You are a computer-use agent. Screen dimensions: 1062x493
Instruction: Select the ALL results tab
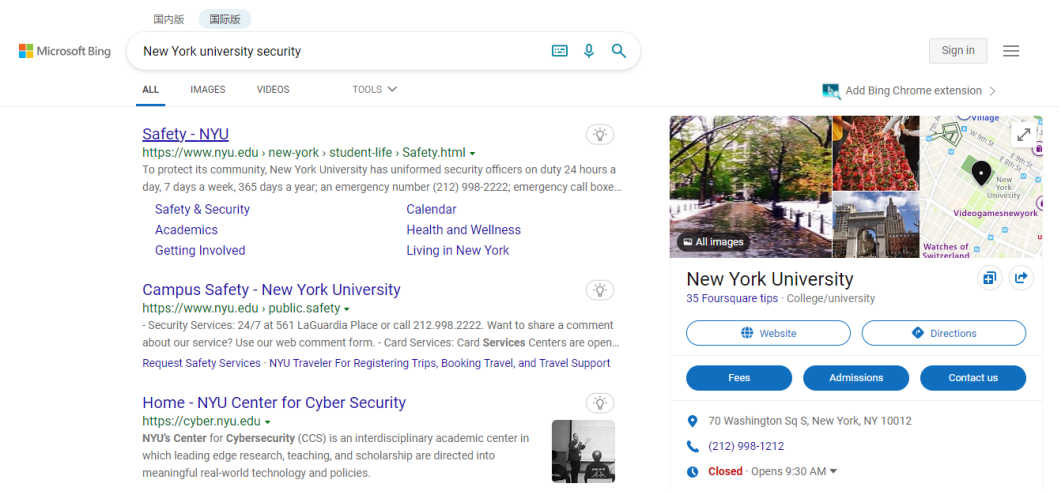(150, 89)
